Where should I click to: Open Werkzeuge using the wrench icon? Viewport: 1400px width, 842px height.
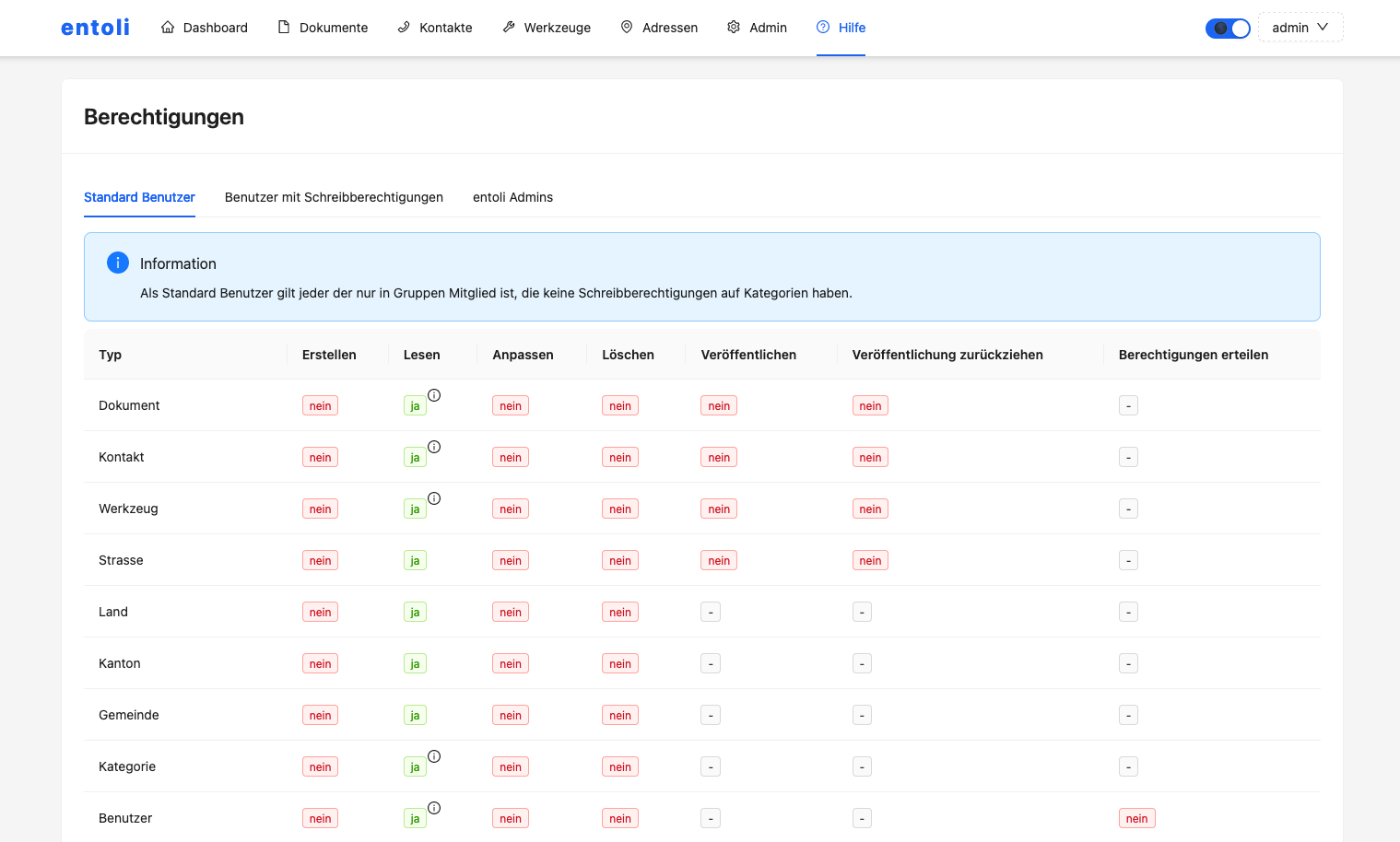pyautogui.click(x=508, y=28)
